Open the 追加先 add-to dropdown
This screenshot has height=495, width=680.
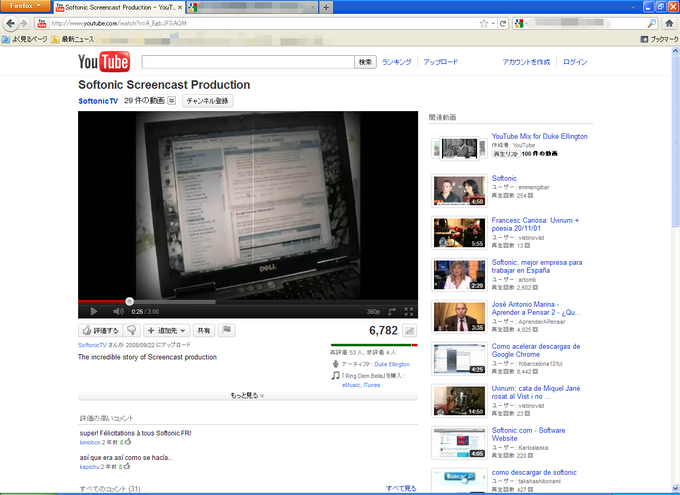tap(167, 331)
